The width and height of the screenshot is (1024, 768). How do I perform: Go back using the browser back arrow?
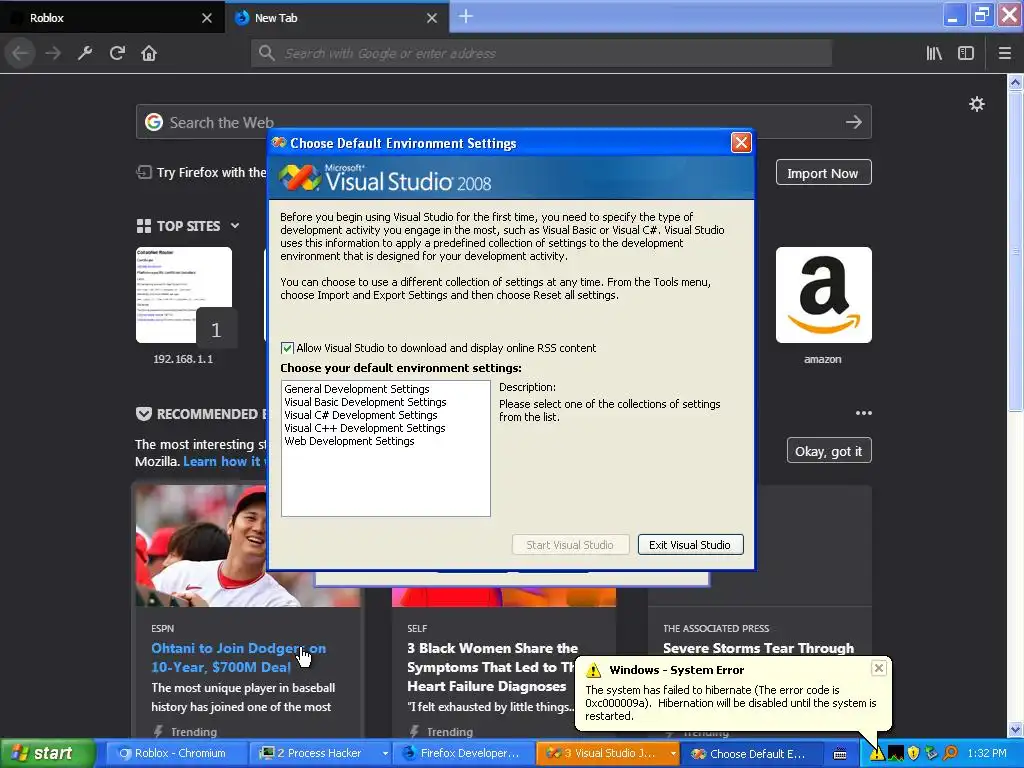[x=20, y=53]
